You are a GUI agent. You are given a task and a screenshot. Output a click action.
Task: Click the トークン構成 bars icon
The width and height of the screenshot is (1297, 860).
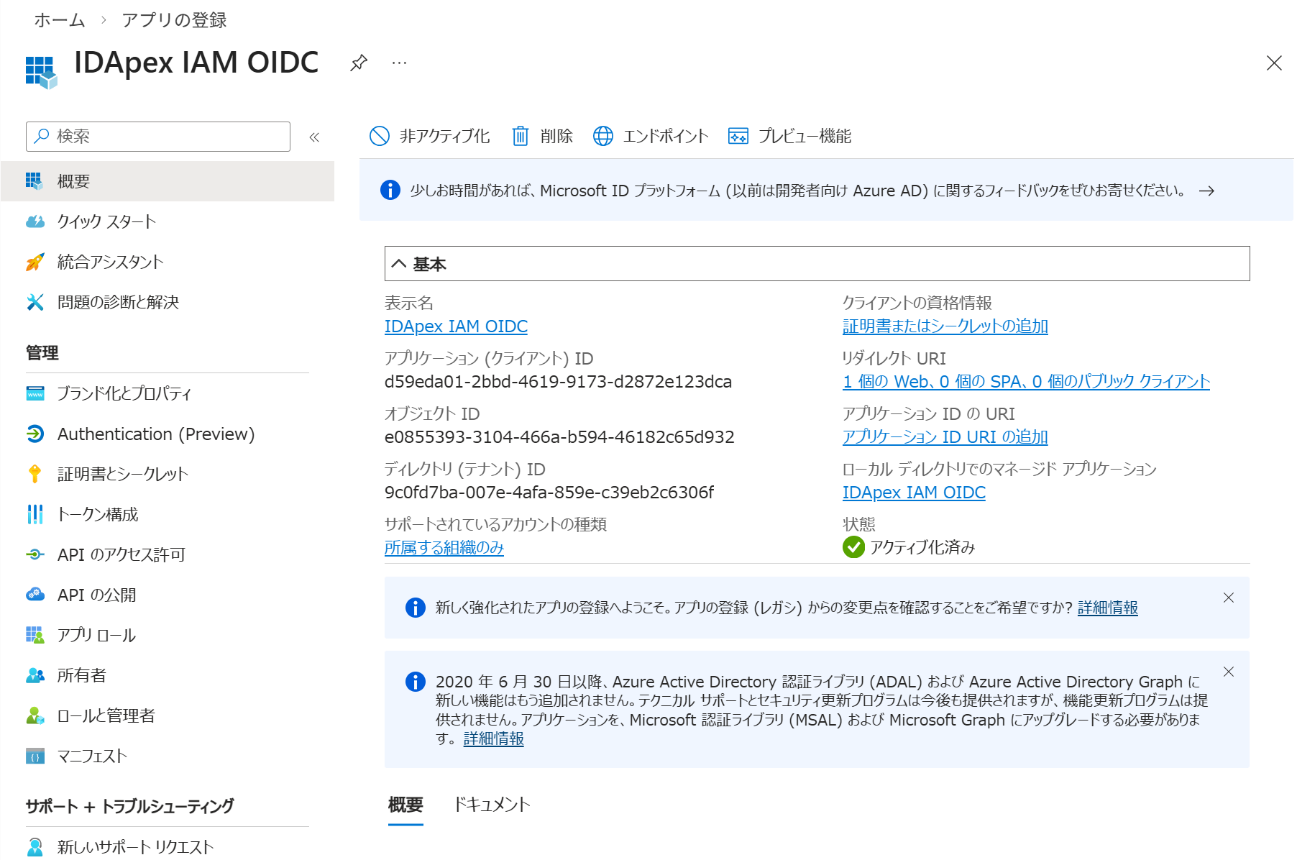(35, 514)
